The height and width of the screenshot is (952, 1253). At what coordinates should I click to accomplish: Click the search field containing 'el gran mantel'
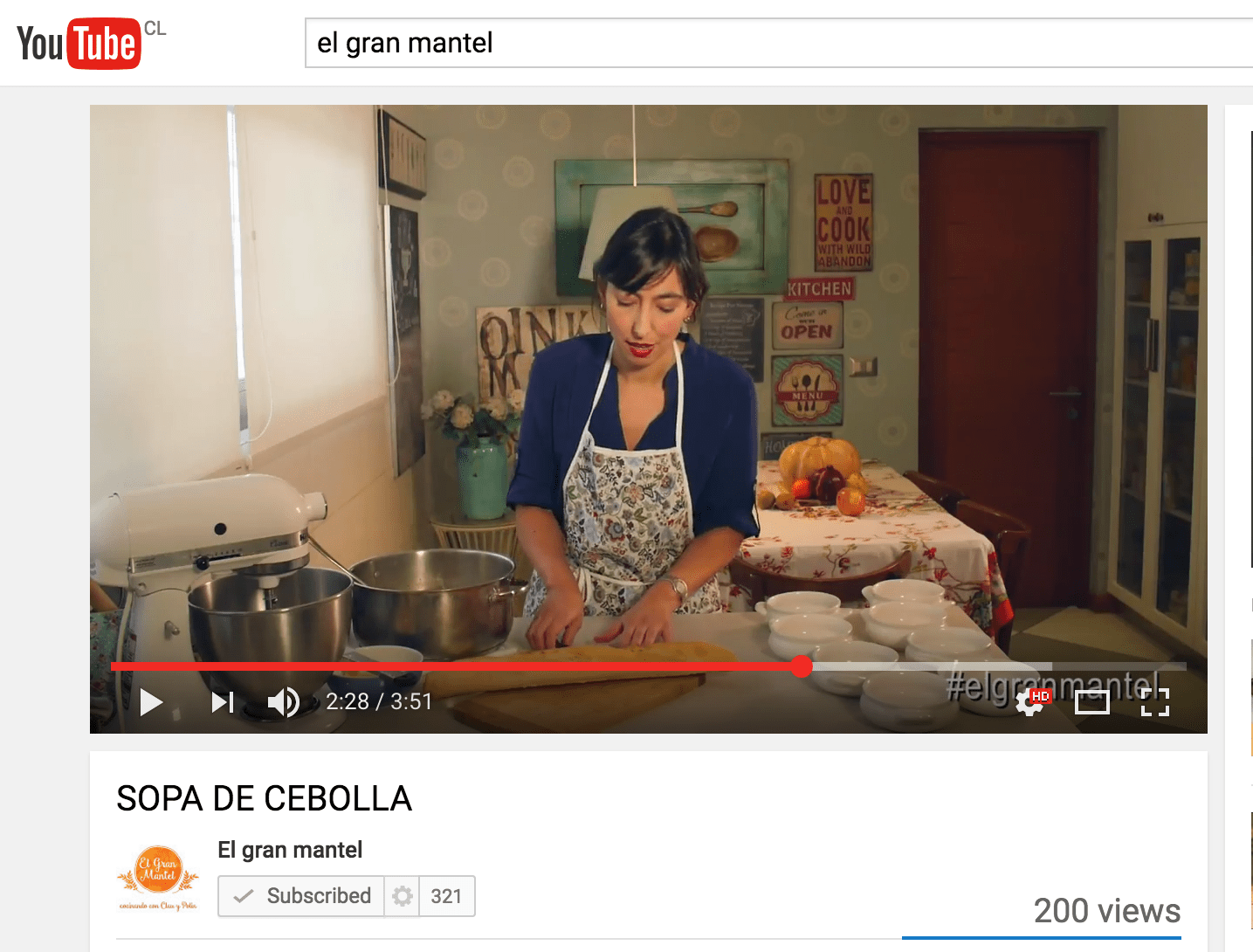pyautogui.click(x=779, y=43)
